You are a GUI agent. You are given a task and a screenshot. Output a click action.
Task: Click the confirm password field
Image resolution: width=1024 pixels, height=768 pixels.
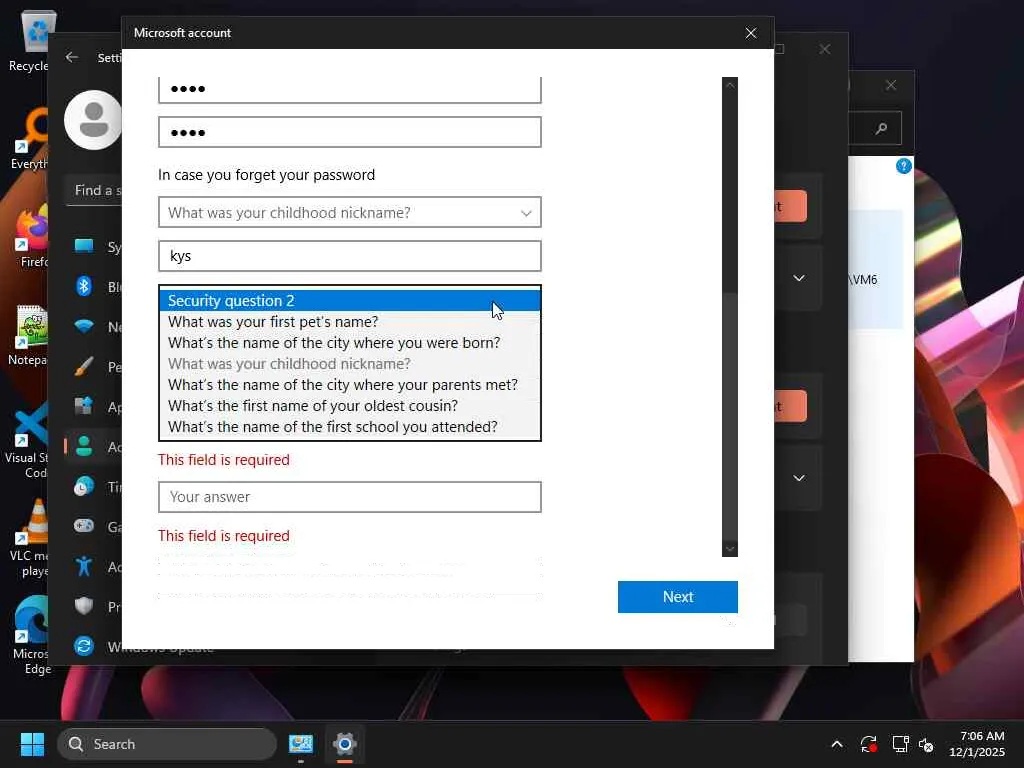pyautogui.click(x=349, y=132)
